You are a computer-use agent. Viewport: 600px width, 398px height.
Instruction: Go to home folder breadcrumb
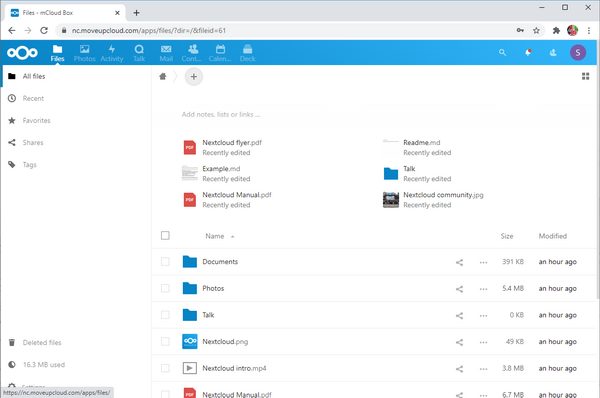tap(163, 77)
